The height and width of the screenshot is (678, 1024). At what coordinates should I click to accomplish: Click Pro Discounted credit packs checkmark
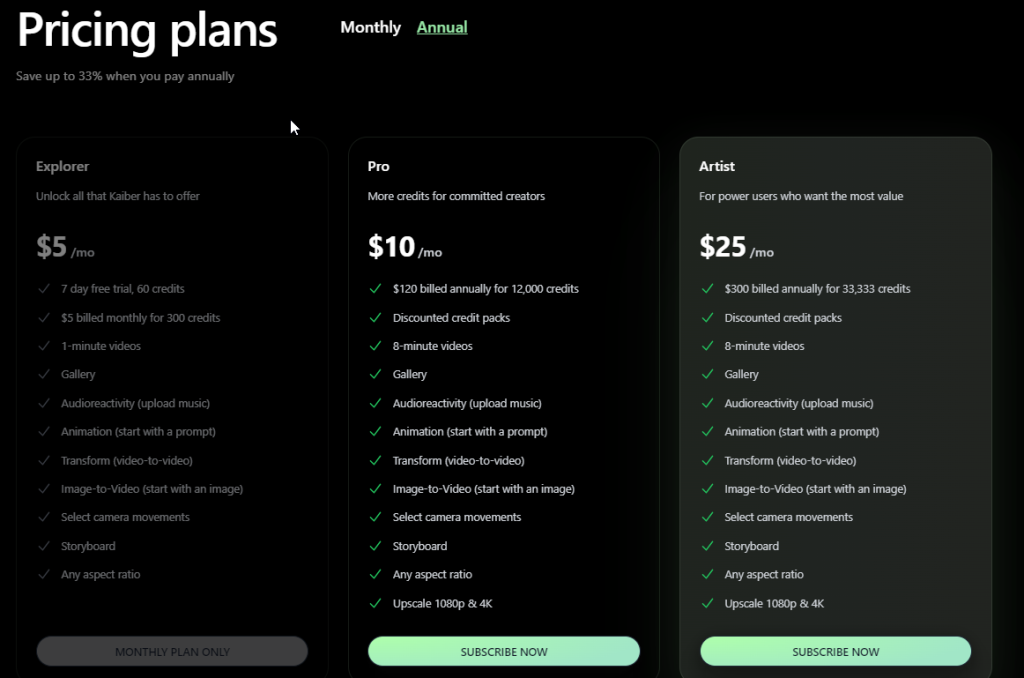(x=375, y=318)
